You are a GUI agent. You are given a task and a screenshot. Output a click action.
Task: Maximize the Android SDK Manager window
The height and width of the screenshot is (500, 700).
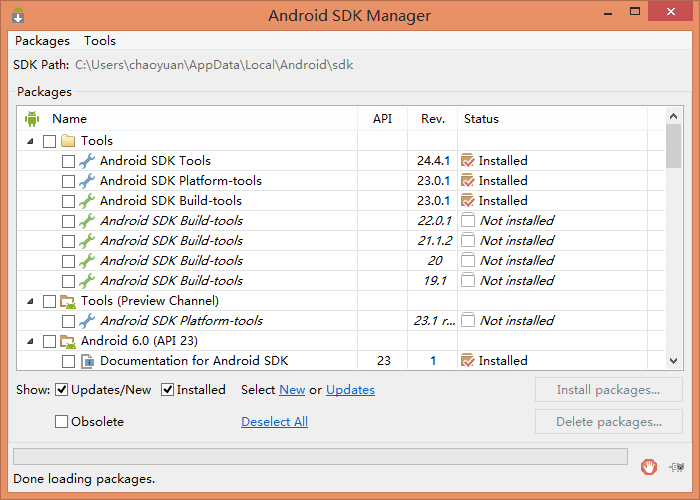pos(635,12)
